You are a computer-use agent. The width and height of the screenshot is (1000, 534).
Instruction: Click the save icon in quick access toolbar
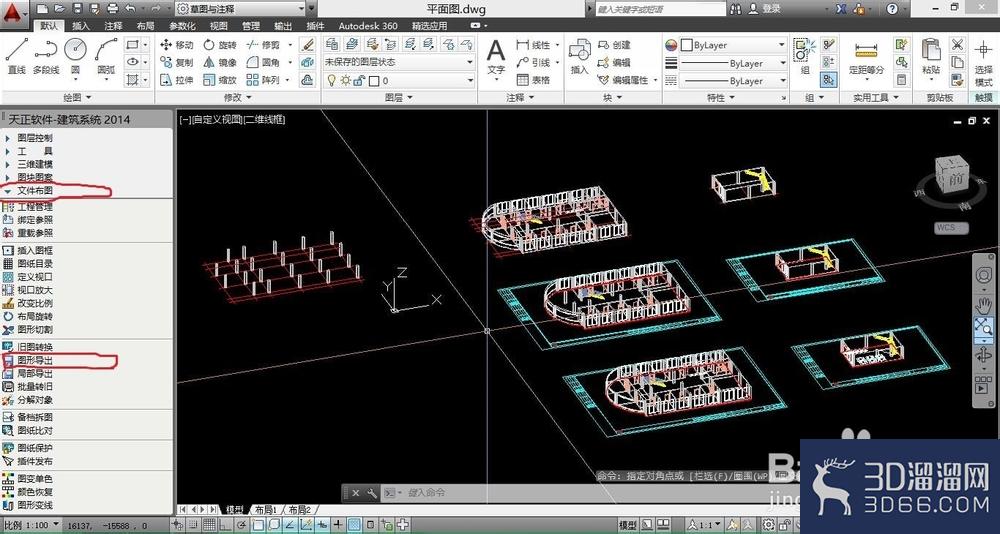click(x=77, y=8)
